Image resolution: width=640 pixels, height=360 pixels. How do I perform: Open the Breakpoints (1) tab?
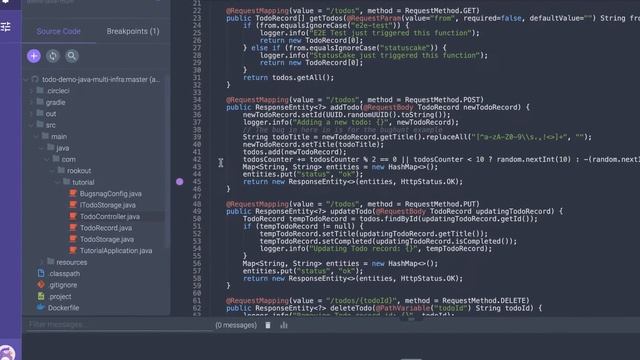click(133, 31)
